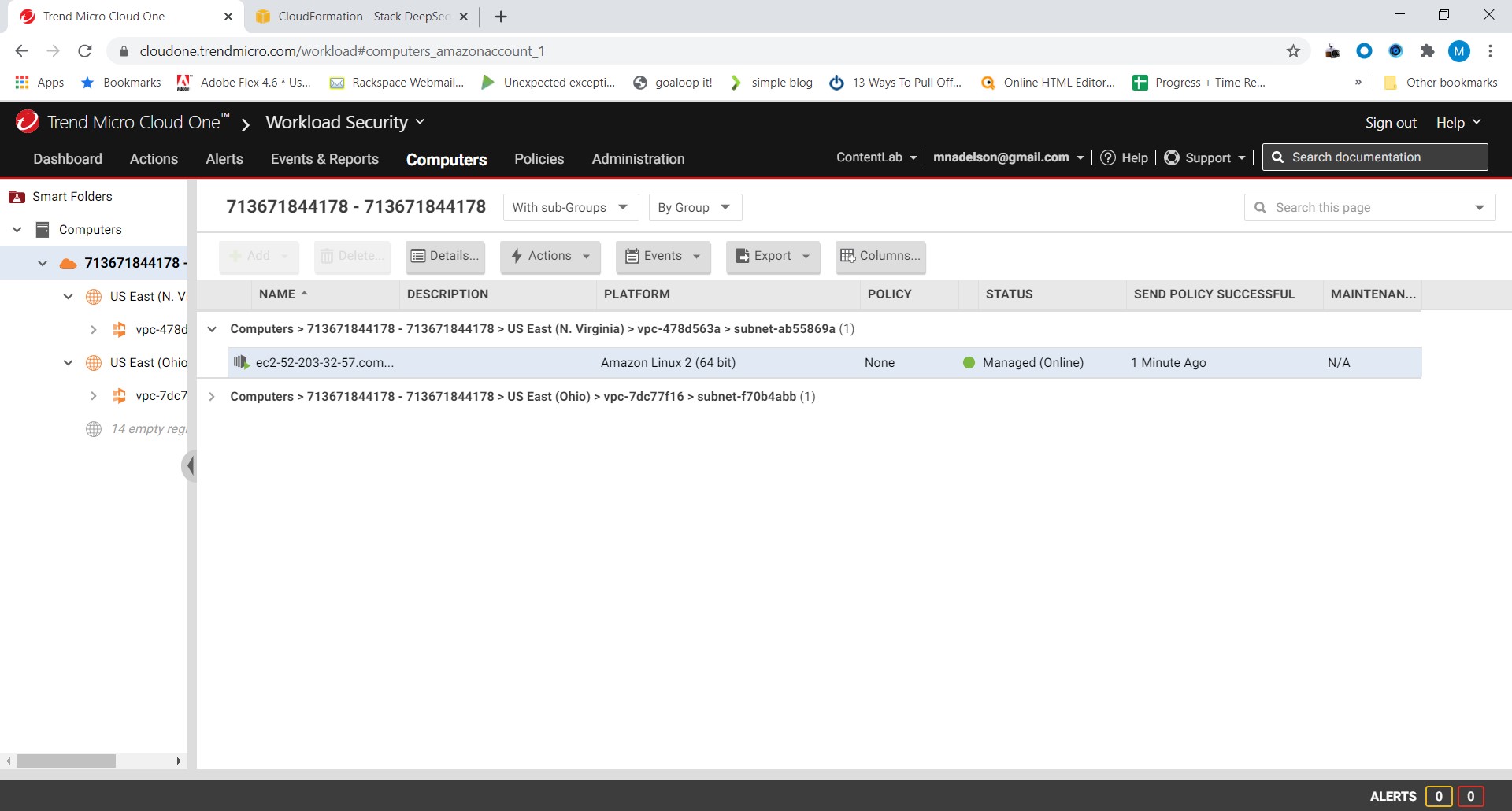Open the Actions menu in navigation bar
The image size is (1512, 811).
point(154,159)
